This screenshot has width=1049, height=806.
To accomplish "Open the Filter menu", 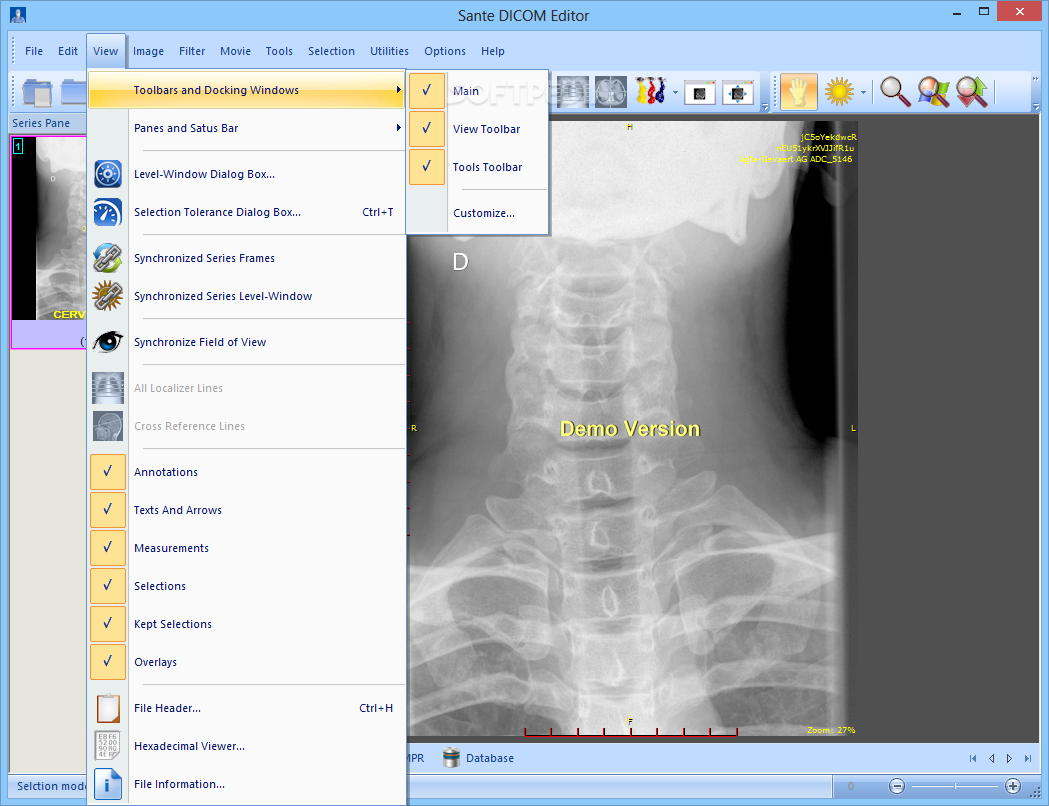I will pyautogui.click(x=192, y=51).
